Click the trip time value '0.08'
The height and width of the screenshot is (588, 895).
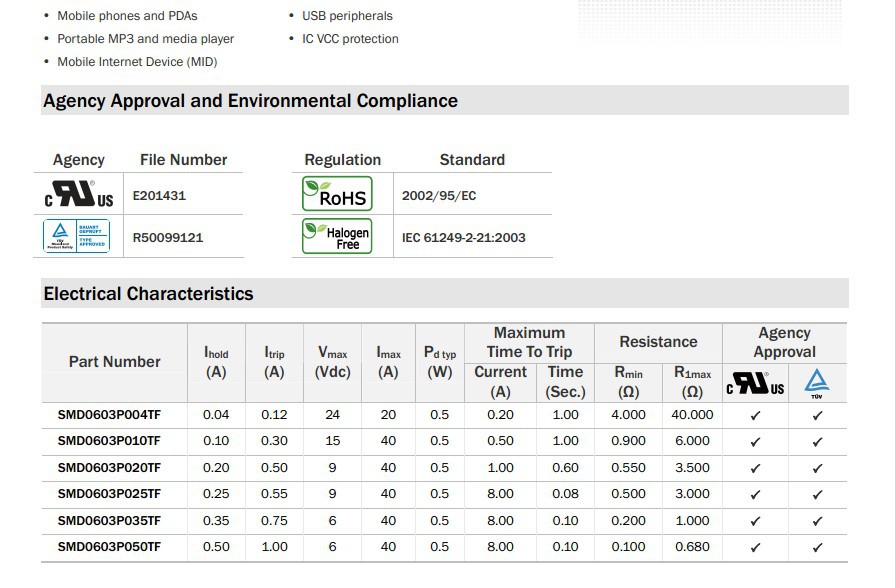(565, 494)
